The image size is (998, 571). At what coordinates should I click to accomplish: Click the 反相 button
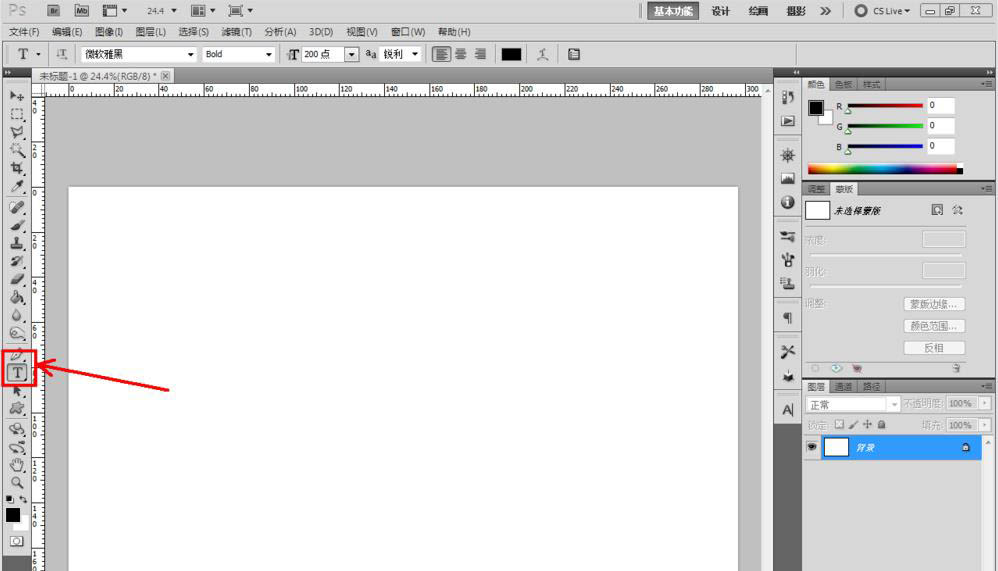point(934,348)
